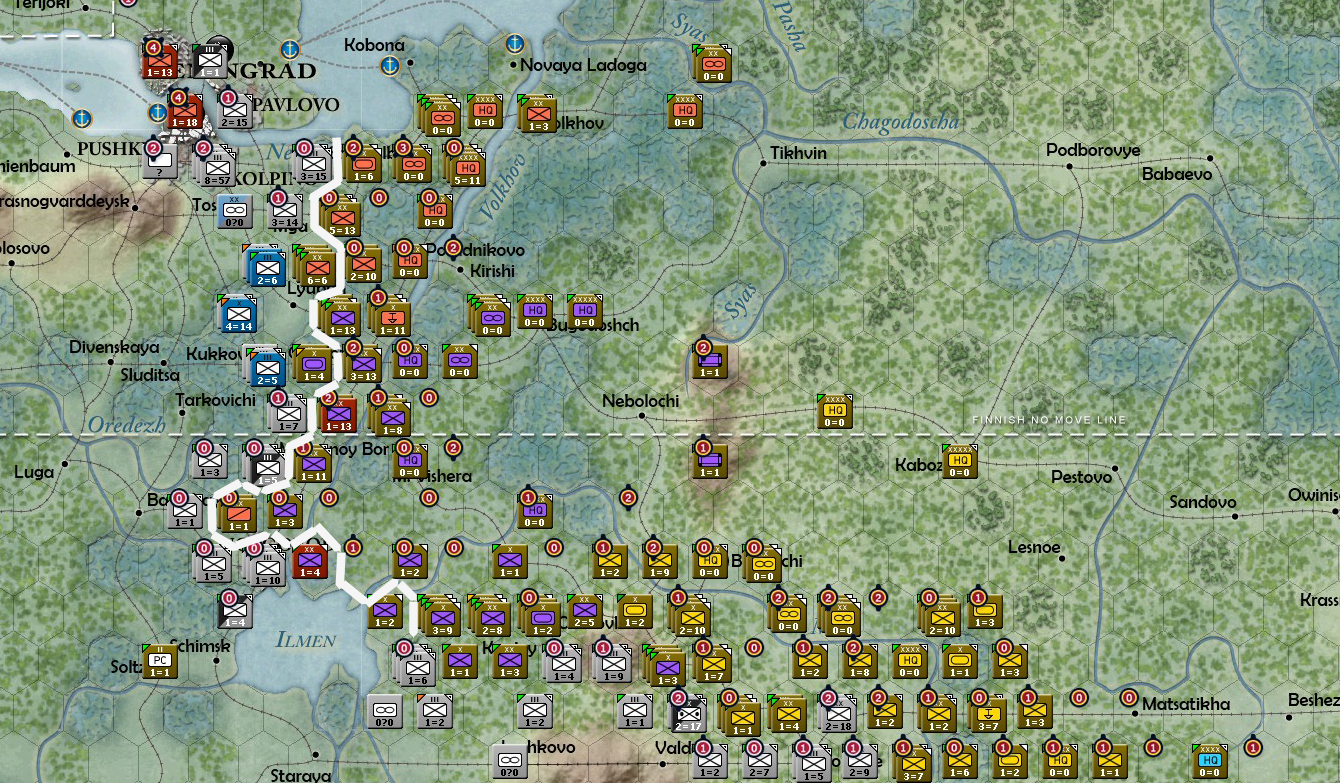1340x783 pixels.
Task: Click the Pestovo town label
Action: point(1081,477)
